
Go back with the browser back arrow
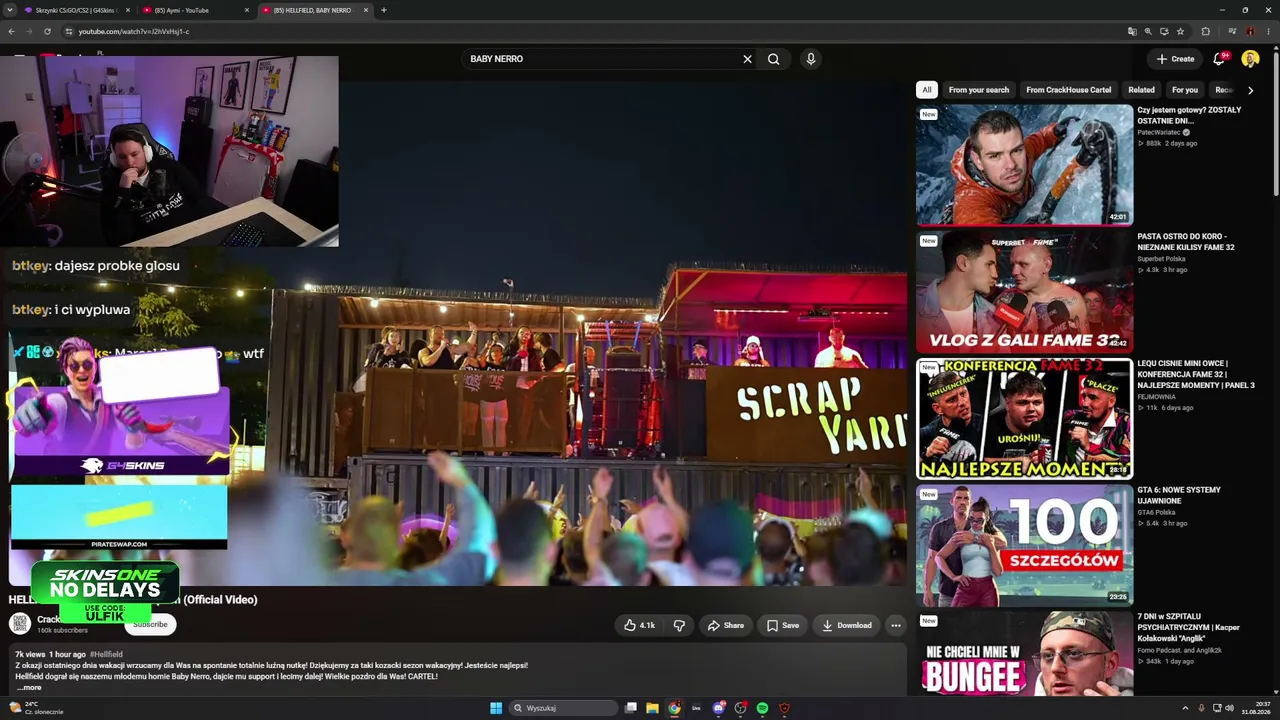click(x=11, y=31)
